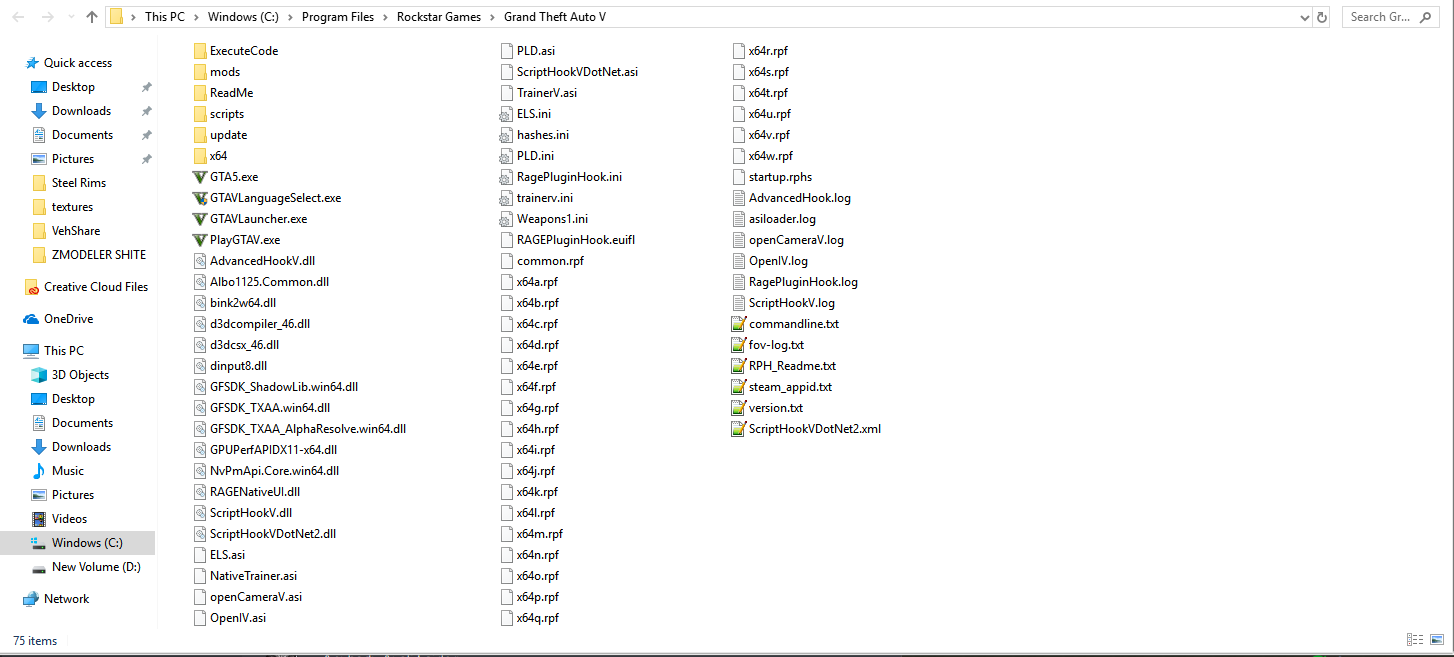This screenshot has height=657, width=1454.
Task: Select the ScriptHookV.dll file icon
Action: click(x=200, y=513)
